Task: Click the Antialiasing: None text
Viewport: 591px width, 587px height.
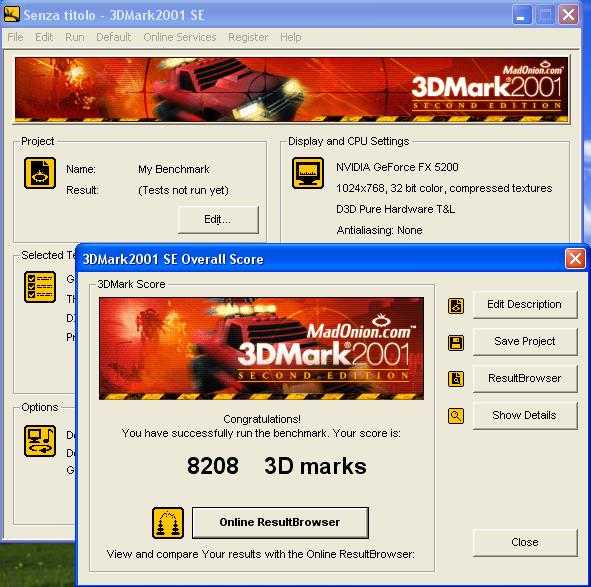Action: click(379, 230)
